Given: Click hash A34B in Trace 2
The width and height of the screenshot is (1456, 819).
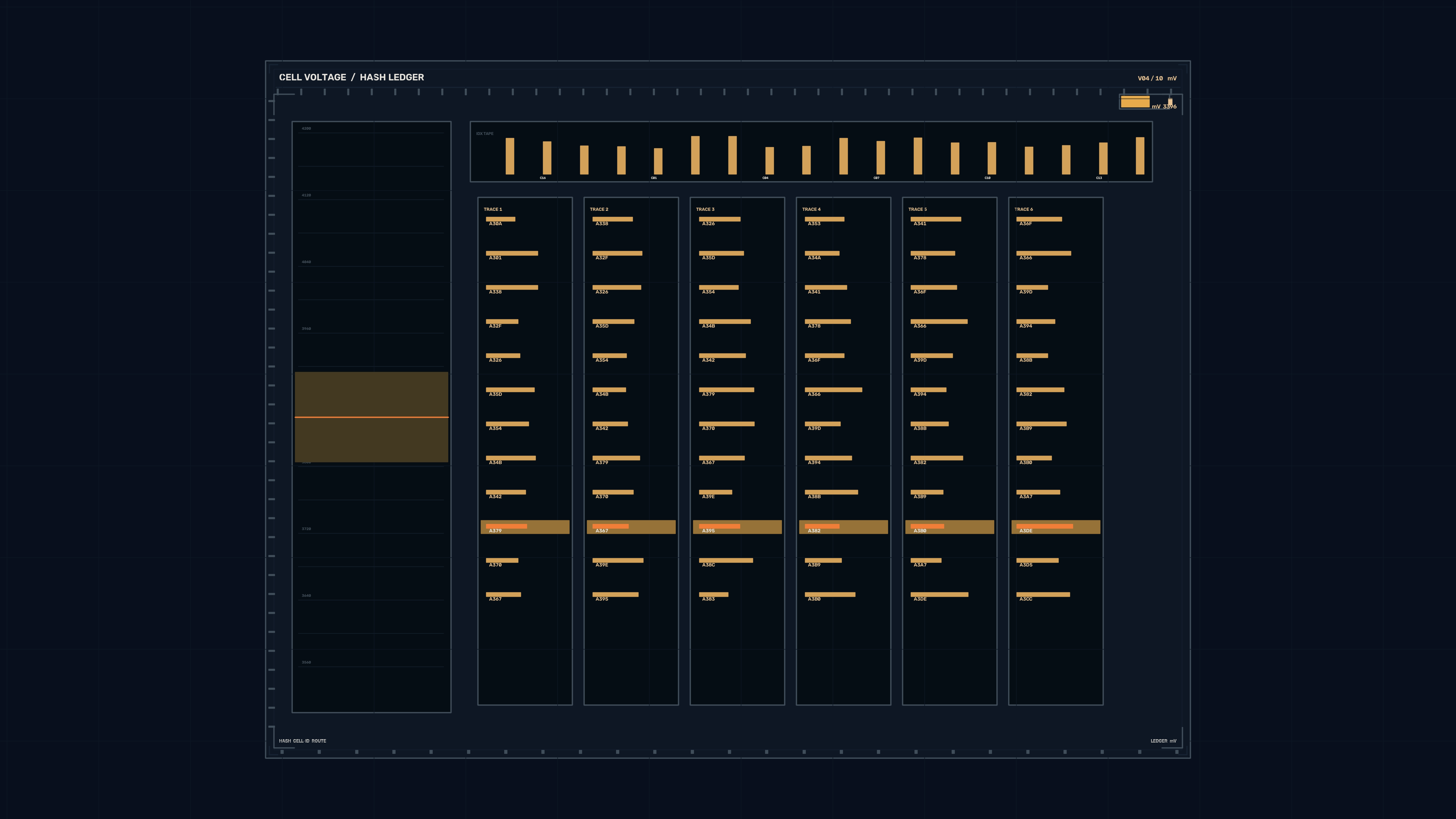Looking at the screenshot, I should pyautogui.click(x=602, y=394).
